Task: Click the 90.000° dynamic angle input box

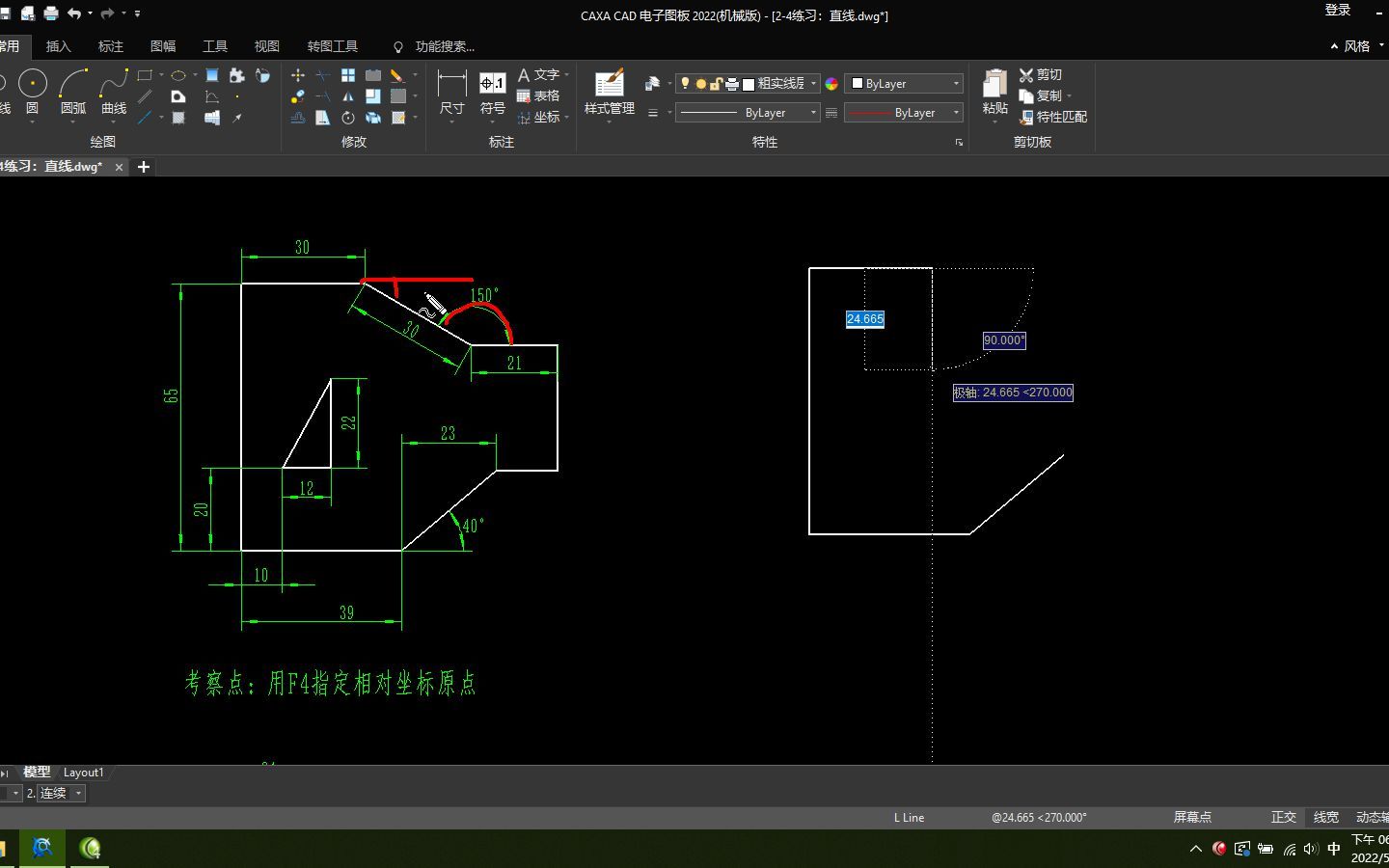Action: click(1004, 340)
